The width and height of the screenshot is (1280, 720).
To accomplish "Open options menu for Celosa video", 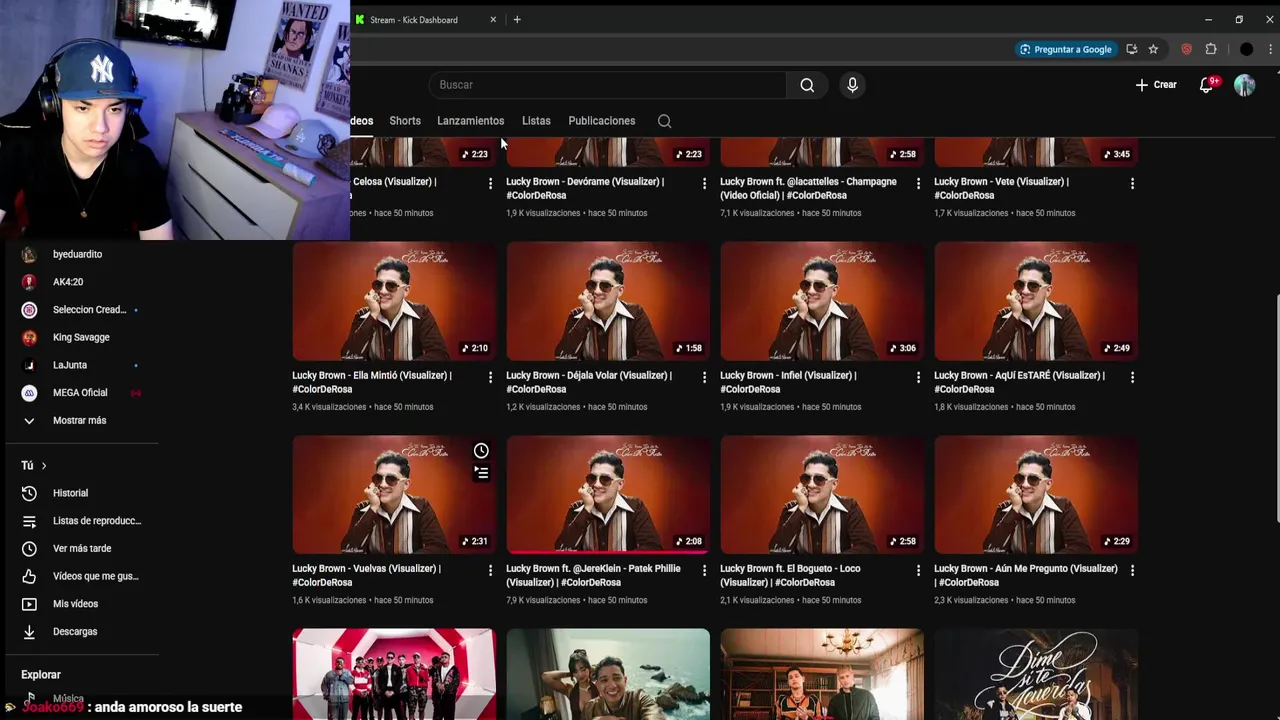I will [490, 183].
